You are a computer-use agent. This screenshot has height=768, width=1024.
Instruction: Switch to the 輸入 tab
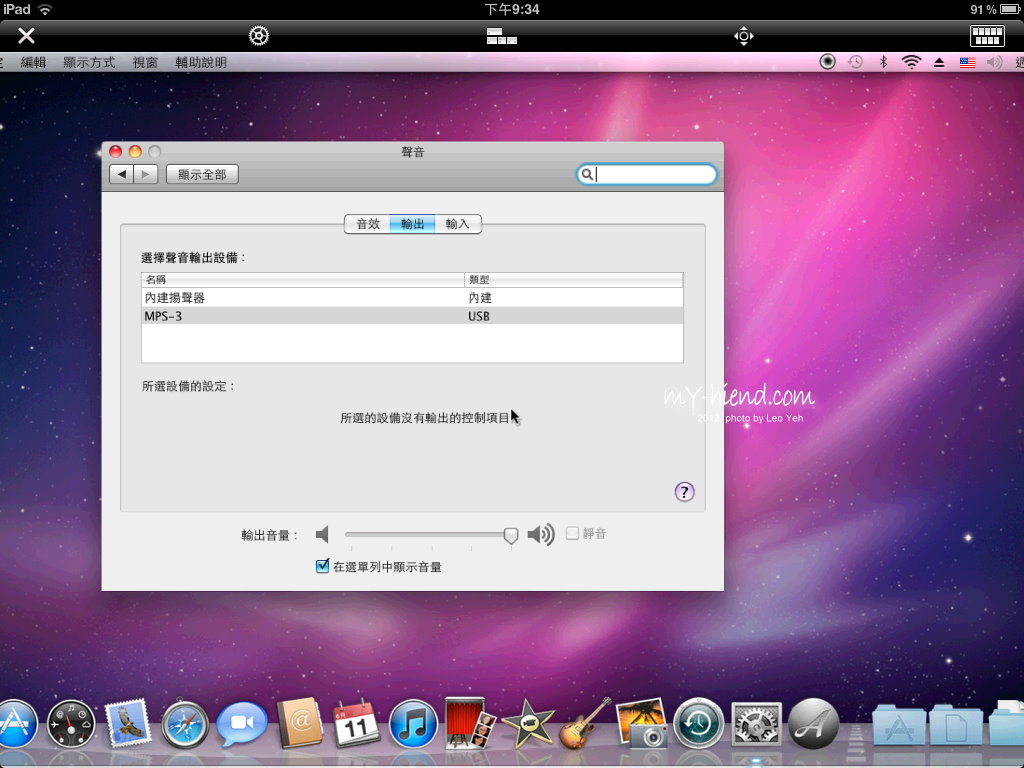[457, 224]
